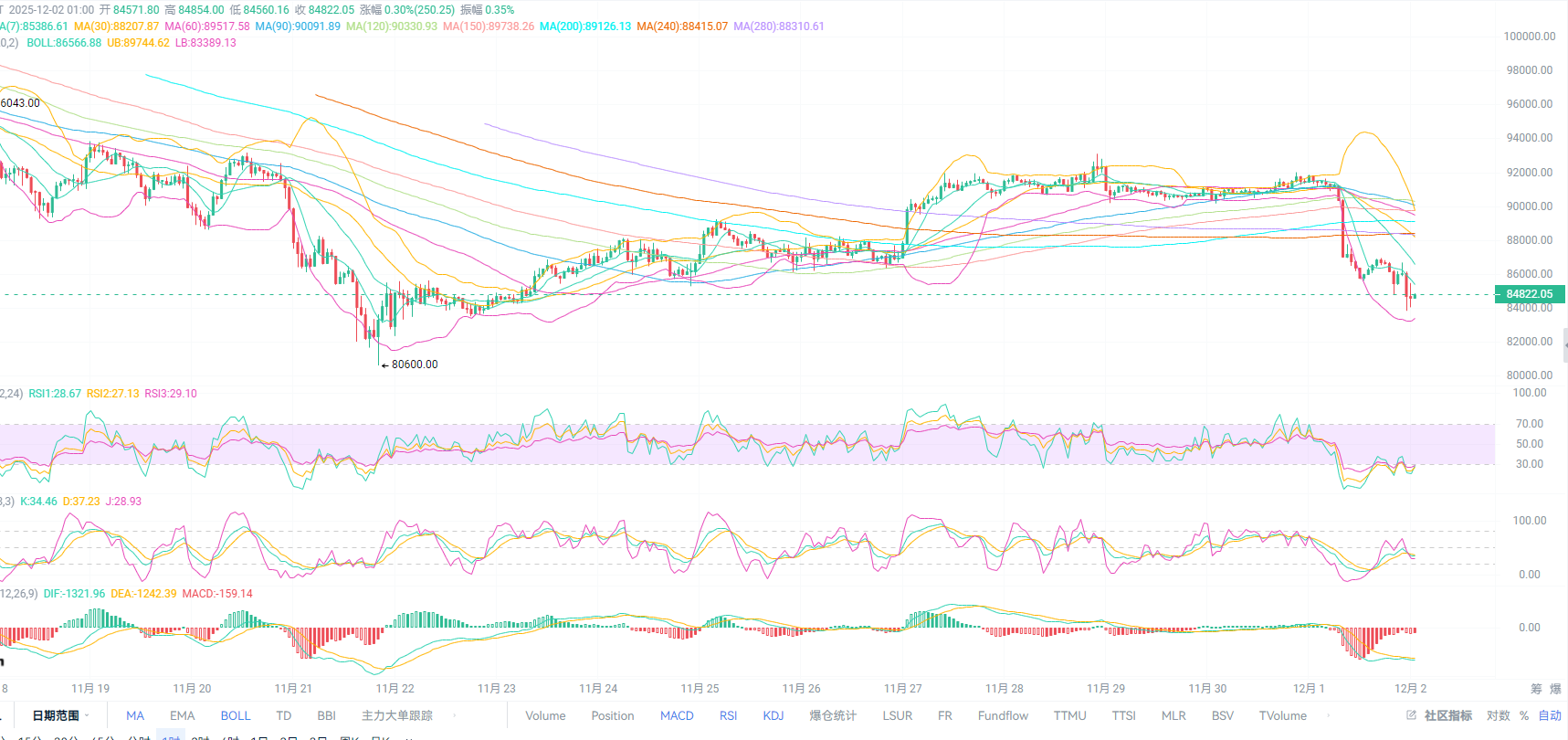Click the 筹 chip distribution icon
1568x740 pixels.
(x=1536, y=689)
